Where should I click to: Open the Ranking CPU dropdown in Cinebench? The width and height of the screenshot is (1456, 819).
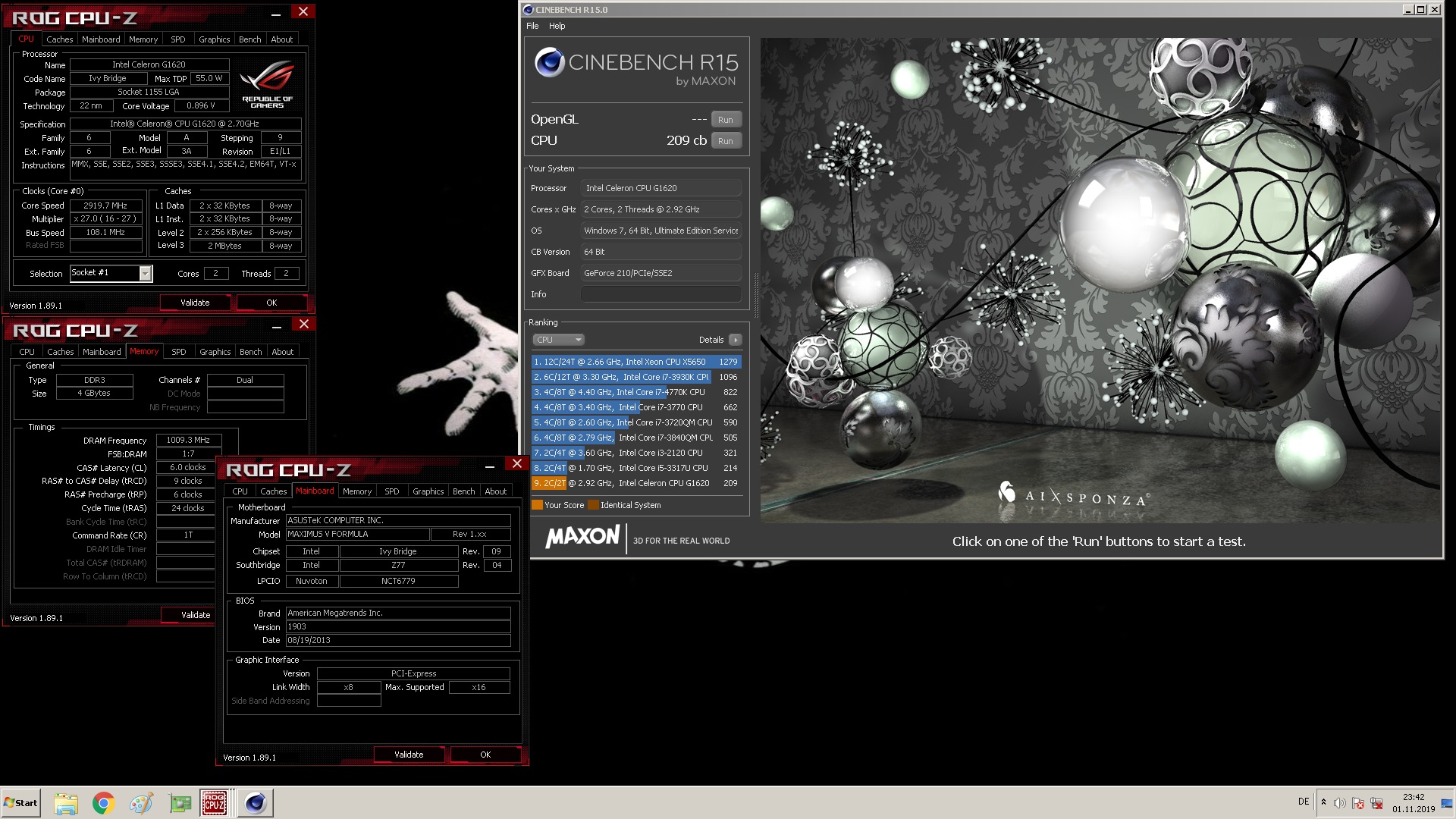(x=558, y=340)
